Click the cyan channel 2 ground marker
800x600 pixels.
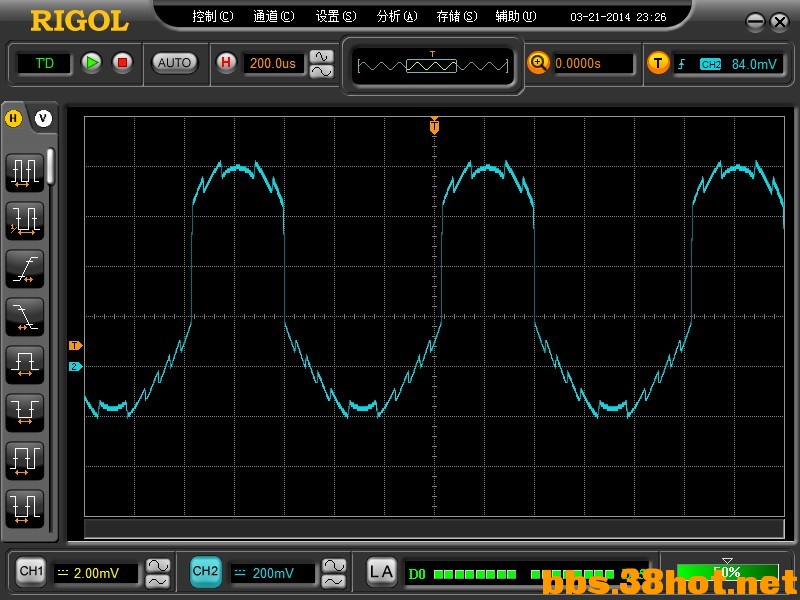(x=76, y=366)
